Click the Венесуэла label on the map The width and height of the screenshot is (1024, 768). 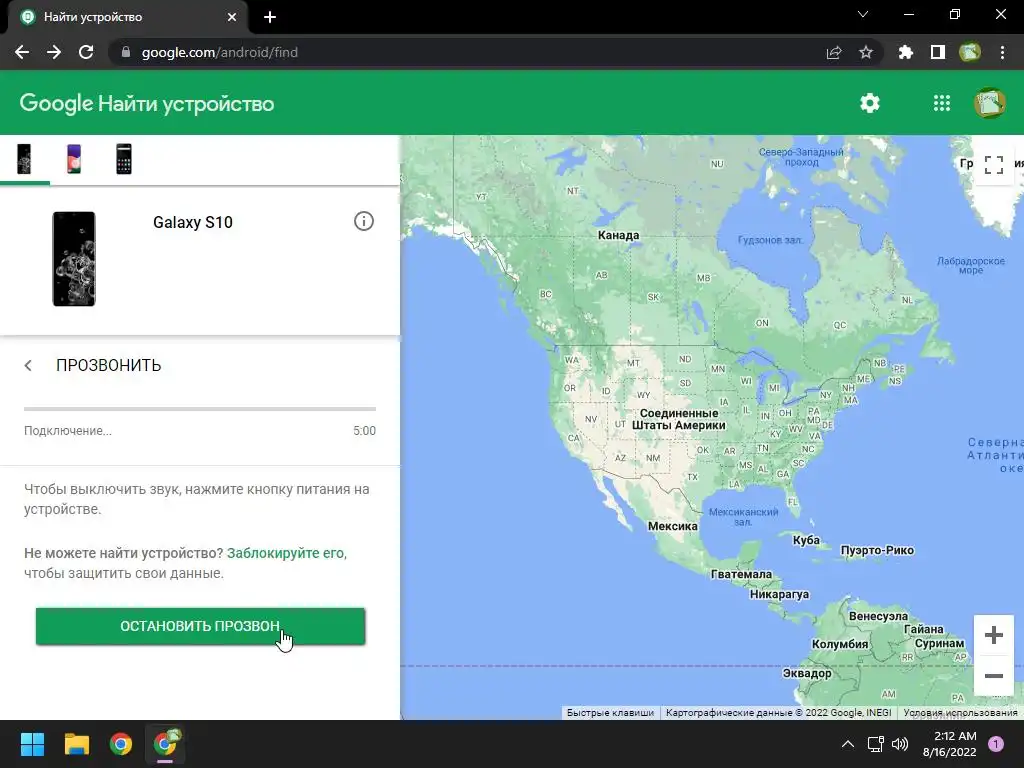[x=878, y=616]
